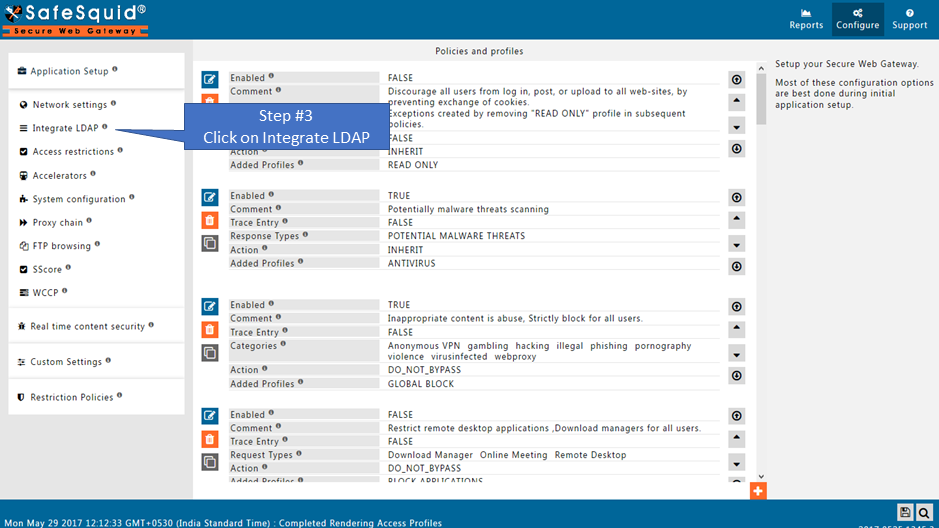Screen dimensions: 939x528
Task: Open the Support tab
Action: click(x=909, y=19)
